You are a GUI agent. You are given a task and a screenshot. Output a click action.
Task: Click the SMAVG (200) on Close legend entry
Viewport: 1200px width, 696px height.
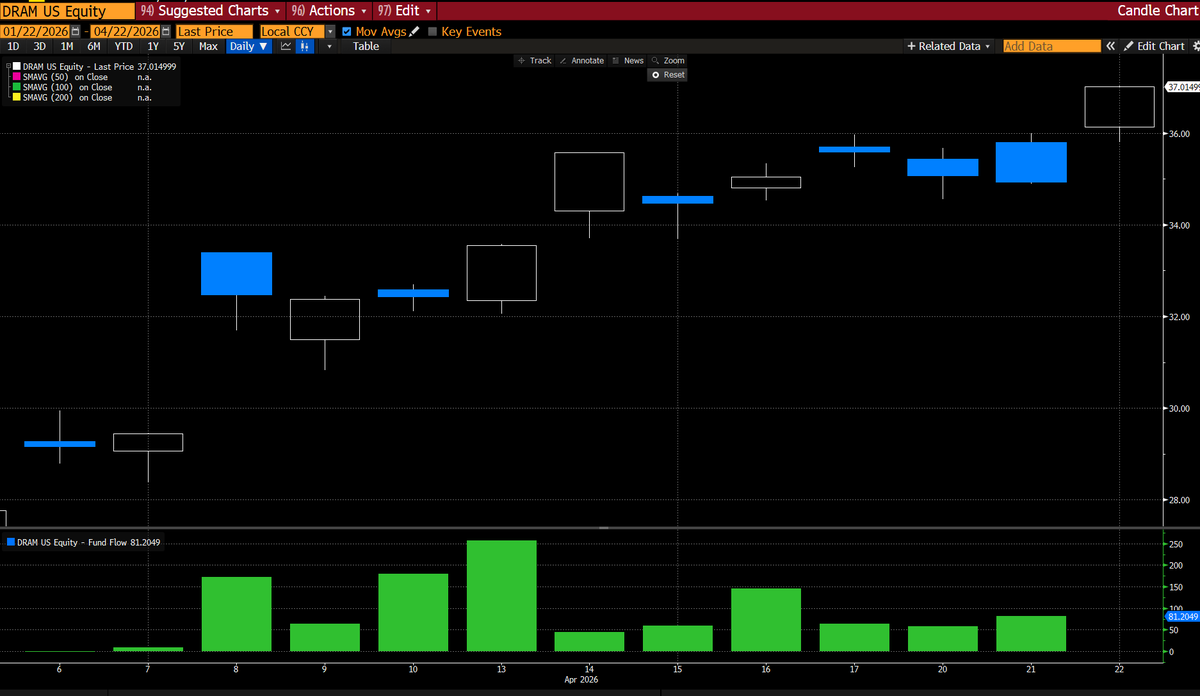[x=68, y=97]
